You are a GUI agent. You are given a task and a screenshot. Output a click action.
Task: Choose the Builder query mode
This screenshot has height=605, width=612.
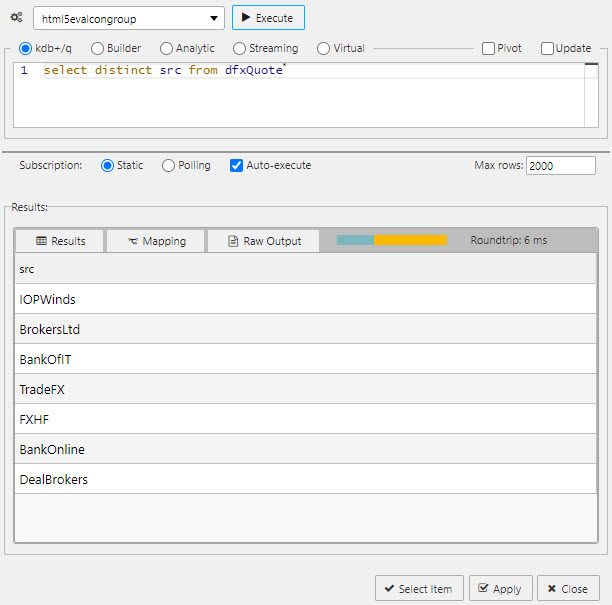coord(98,48)
